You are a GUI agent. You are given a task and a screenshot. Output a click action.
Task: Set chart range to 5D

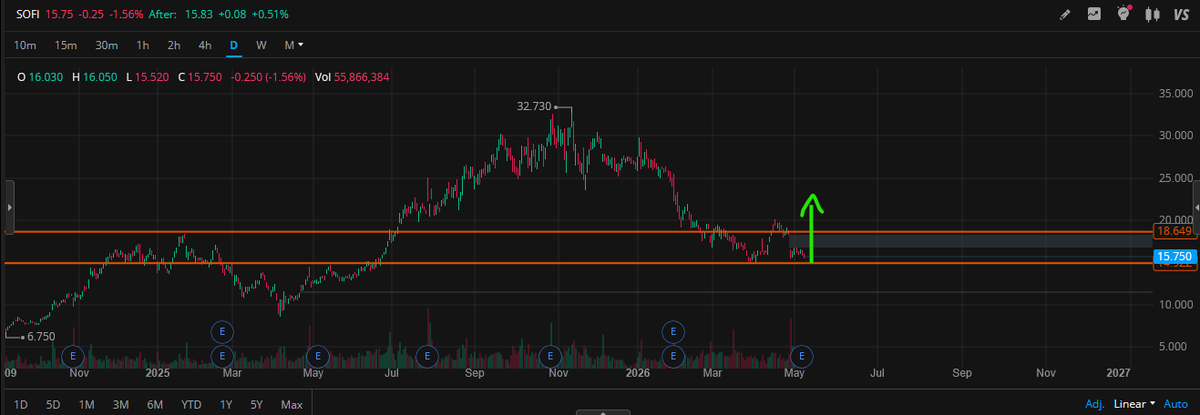53,404
